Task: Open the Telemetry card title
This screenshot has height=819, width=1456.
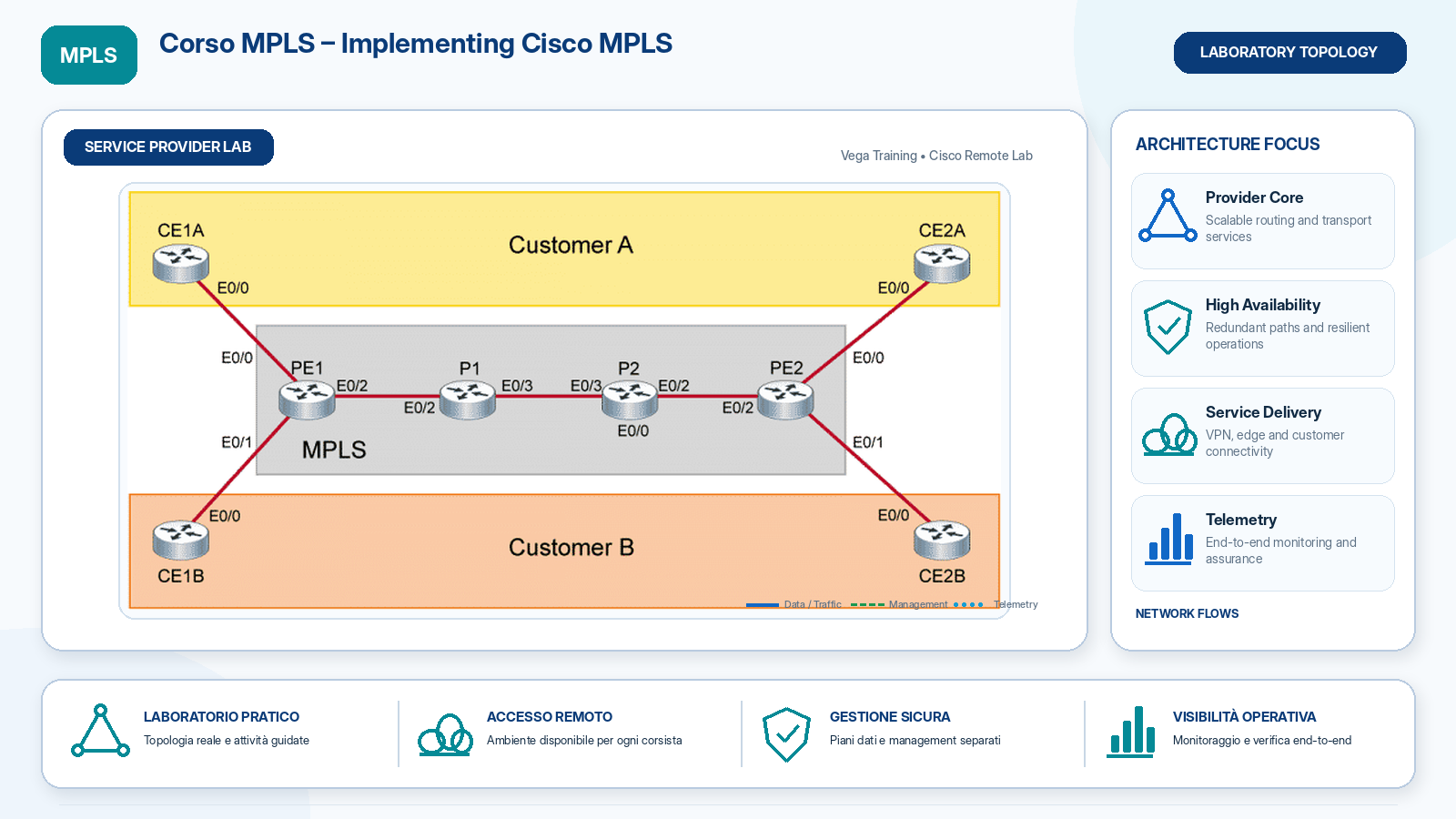Action: click(1241, 520)
